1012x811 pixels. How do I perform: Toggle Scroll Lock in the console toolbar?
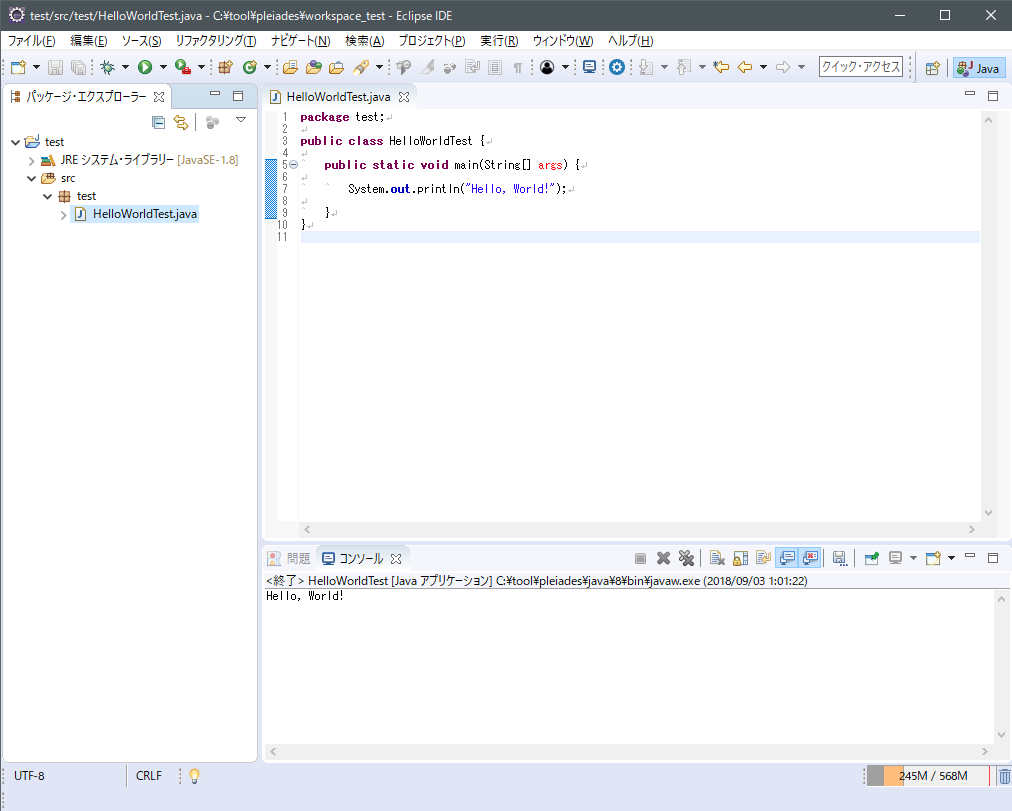tap(740, 558)
